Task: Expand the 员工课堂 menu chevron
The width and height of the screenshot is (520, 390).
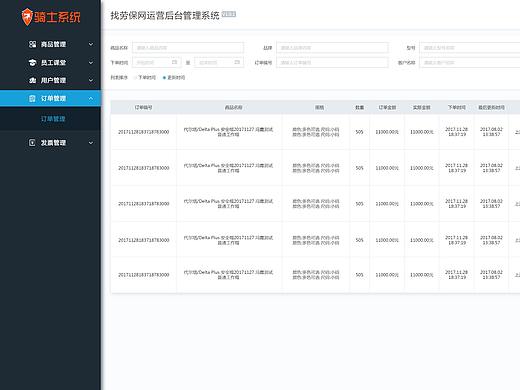Action: 91,62
